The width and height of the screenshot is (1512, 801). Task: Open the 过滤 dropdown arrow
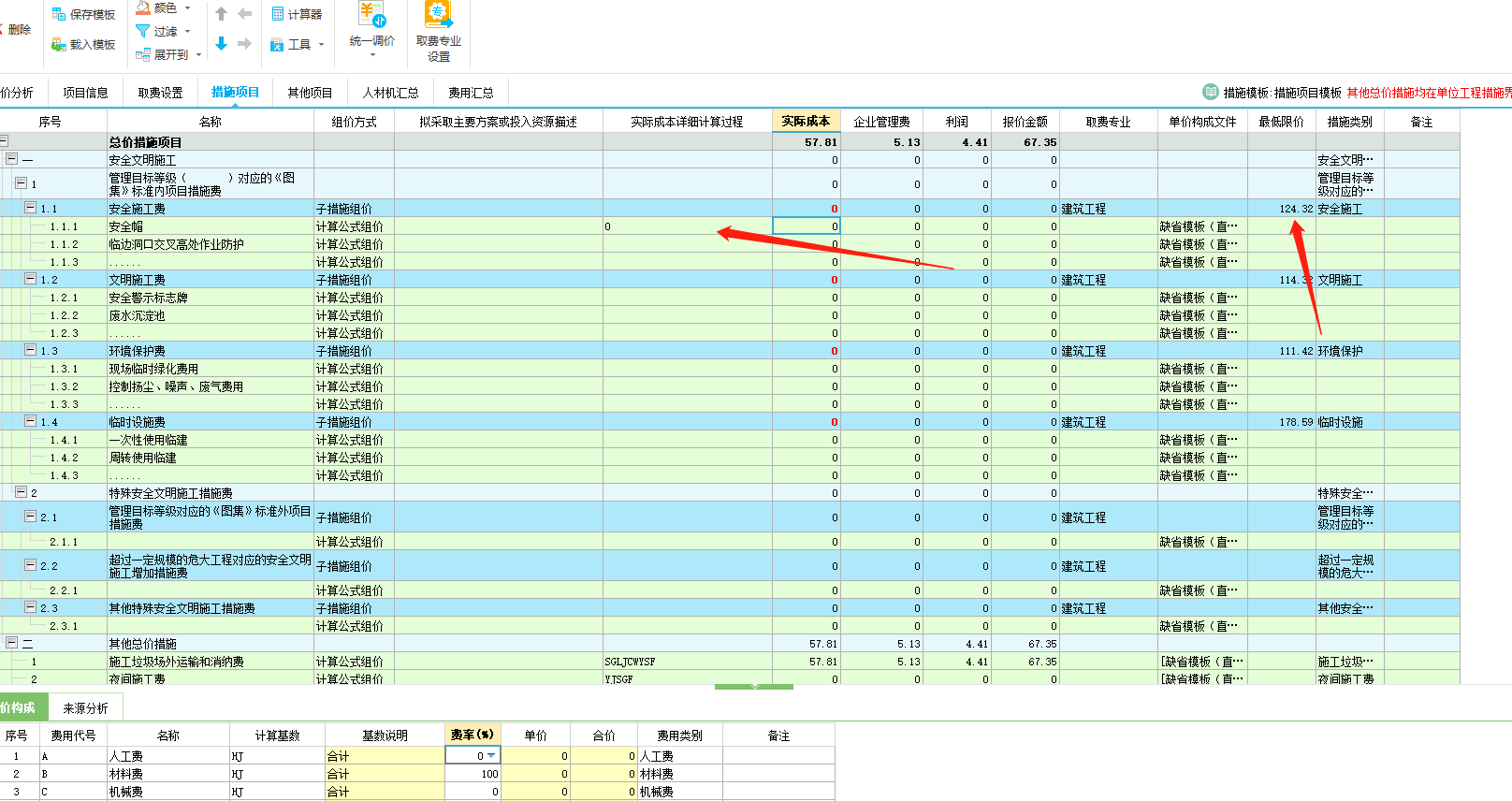pyautogui.click(x=187, y=32)
